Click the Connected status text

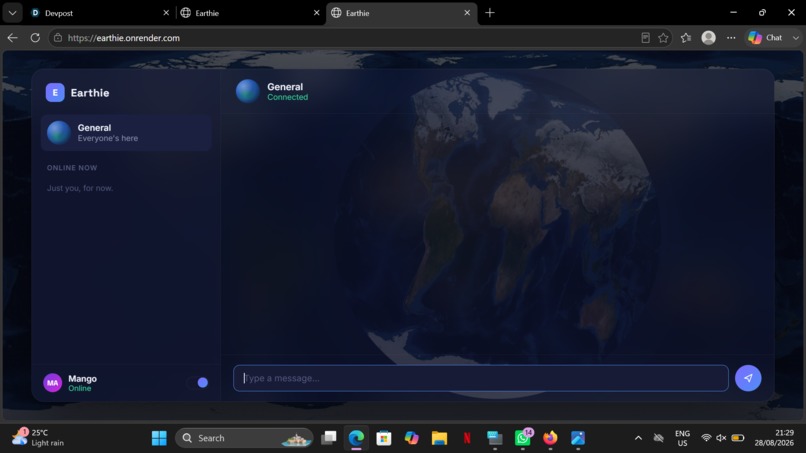coord(287,97)
